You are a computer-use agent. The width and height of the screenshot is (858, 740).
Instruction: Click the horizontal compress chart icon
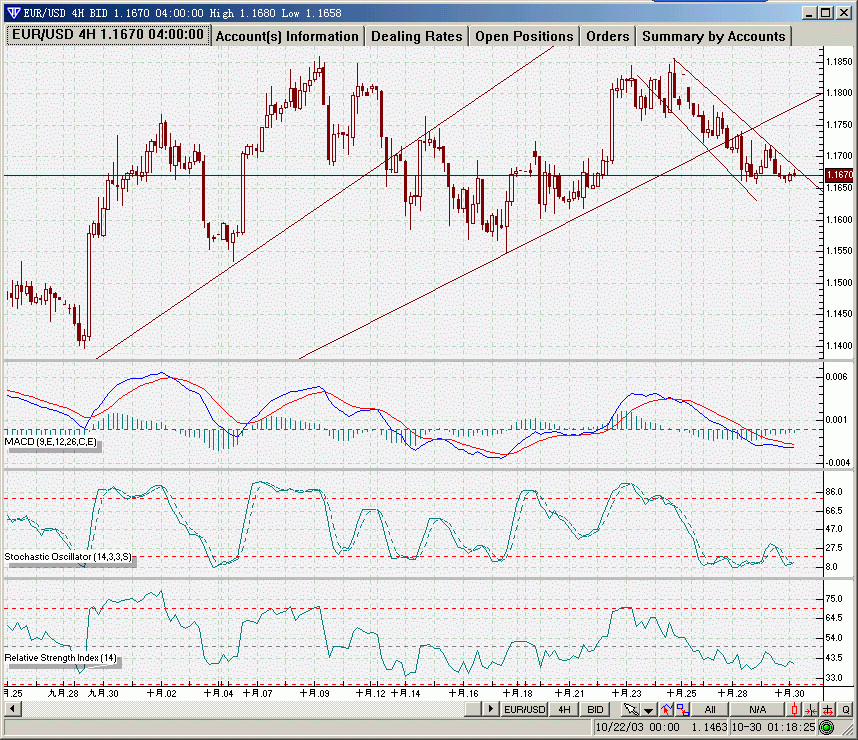811,709
